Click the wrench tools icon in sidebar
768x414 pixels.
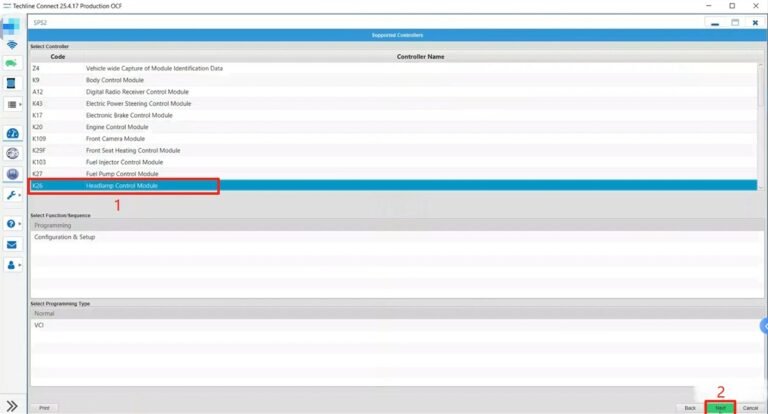pos(12,195)
